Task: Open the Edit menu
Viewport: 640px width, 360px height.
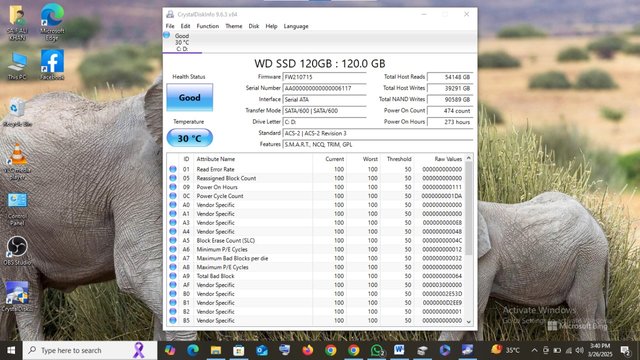Action: pyautogui.click(x=185, y=26)
